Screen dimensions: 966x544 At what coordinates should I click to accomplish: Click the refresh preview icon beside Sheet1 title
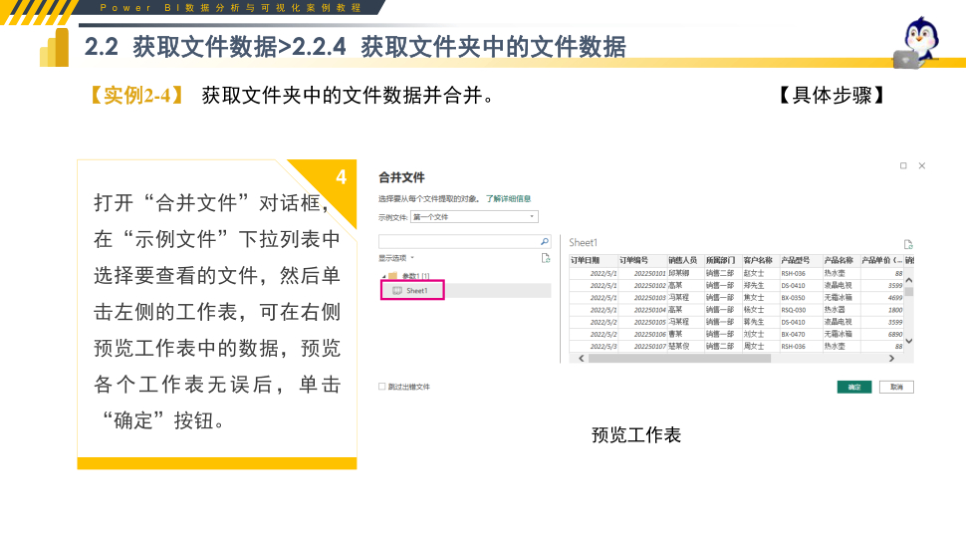pyautogui.click(x=908, y=244)
